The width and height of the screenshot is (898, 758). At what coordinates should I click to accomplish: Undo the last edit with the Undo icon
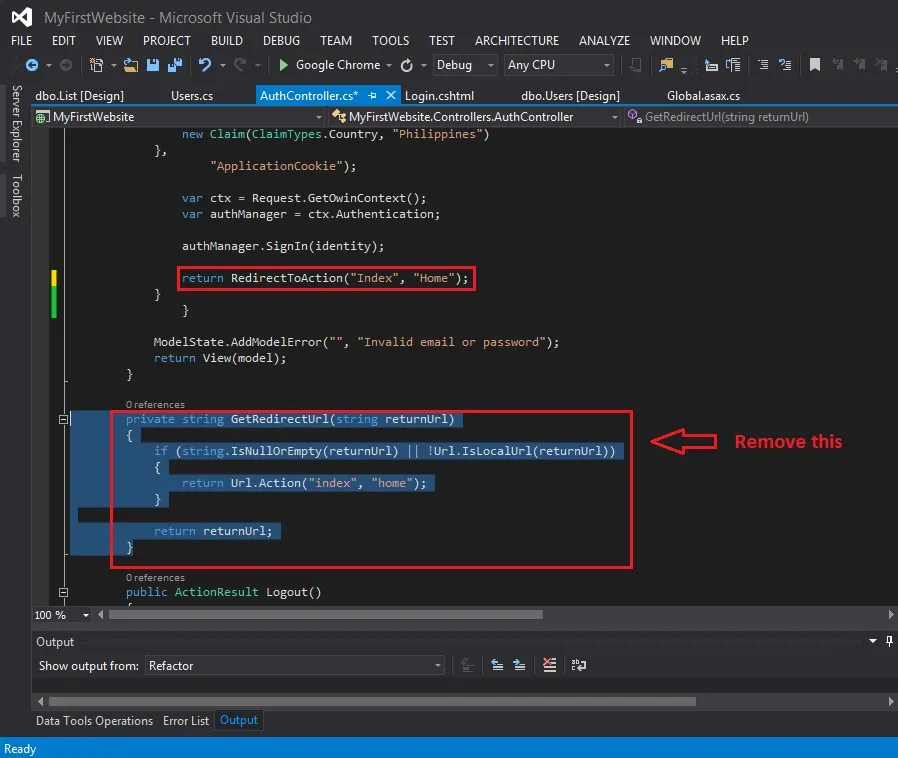click(204, 65)
